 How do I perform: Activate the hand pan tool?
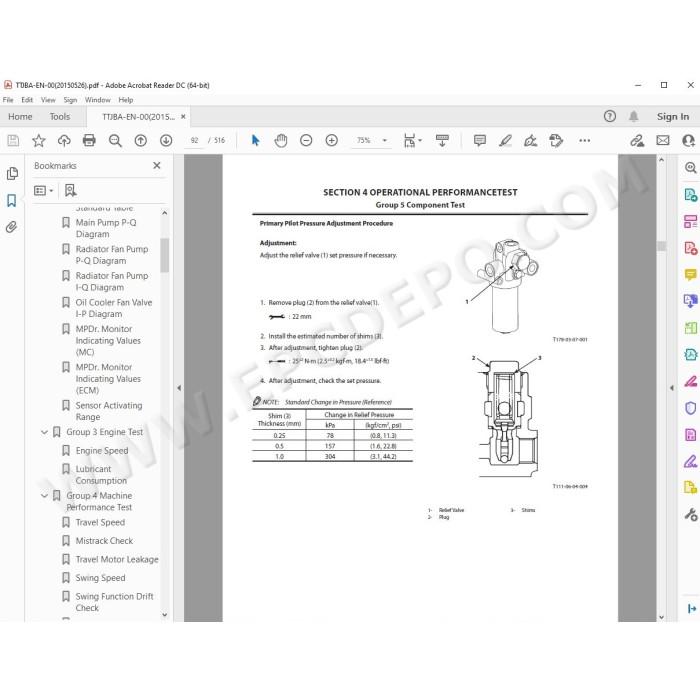coord(281,141)
